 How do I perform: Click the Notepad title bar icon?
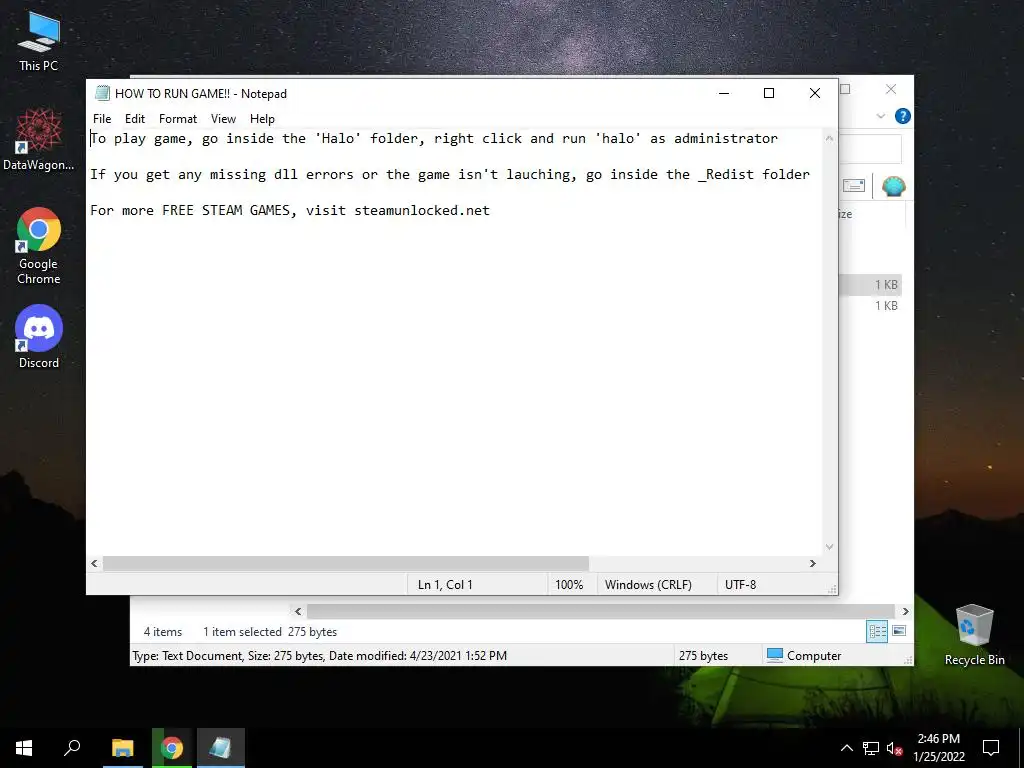pos(102,93)
